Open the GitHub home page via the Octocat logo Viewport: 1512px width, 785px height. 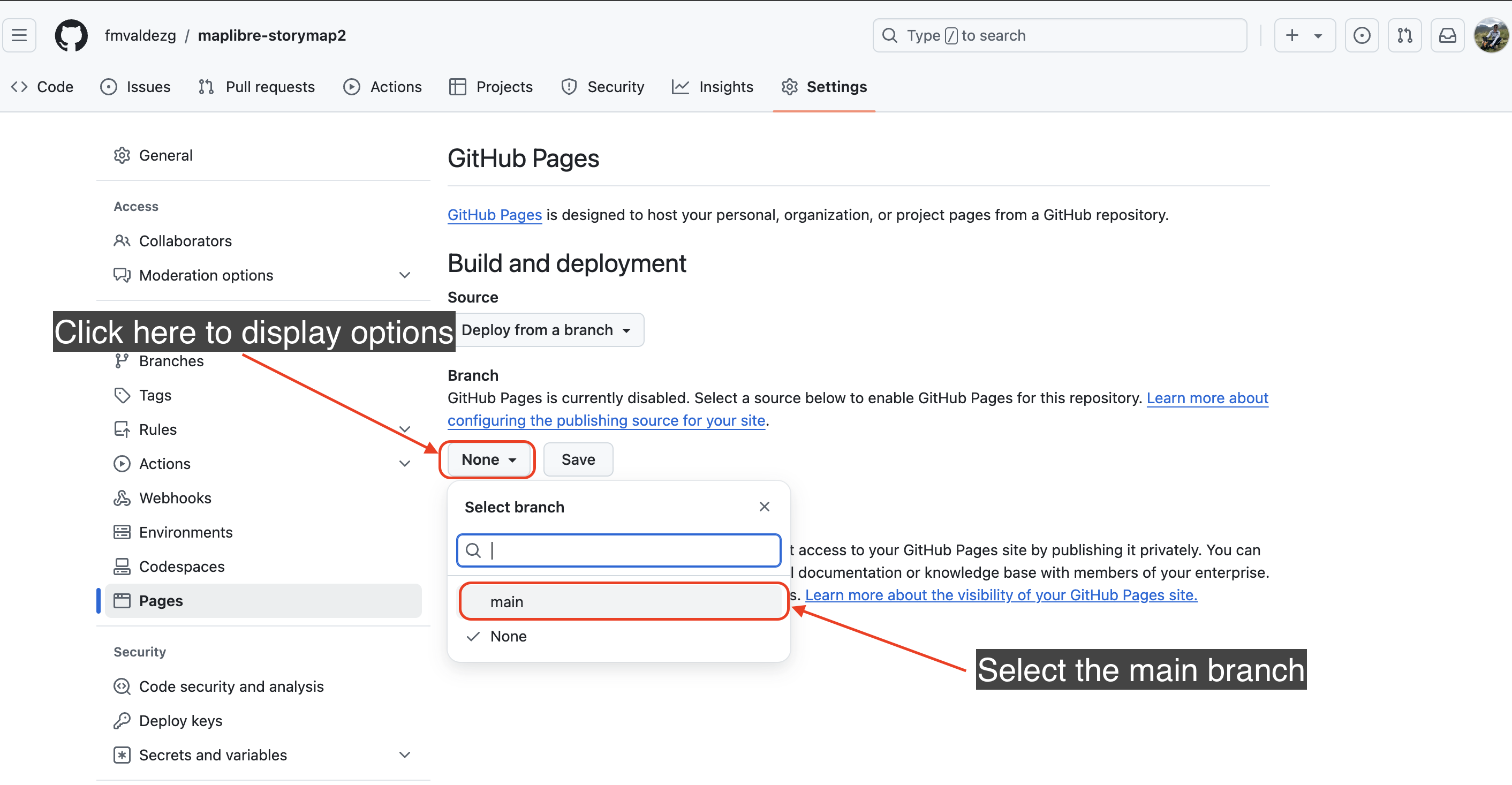tap(71, 35)
